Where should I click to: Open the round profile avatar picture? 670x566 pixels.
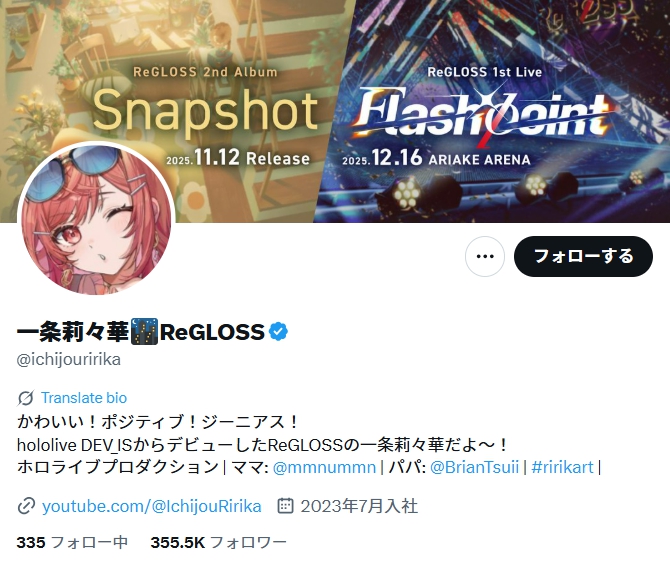point(96,220)
